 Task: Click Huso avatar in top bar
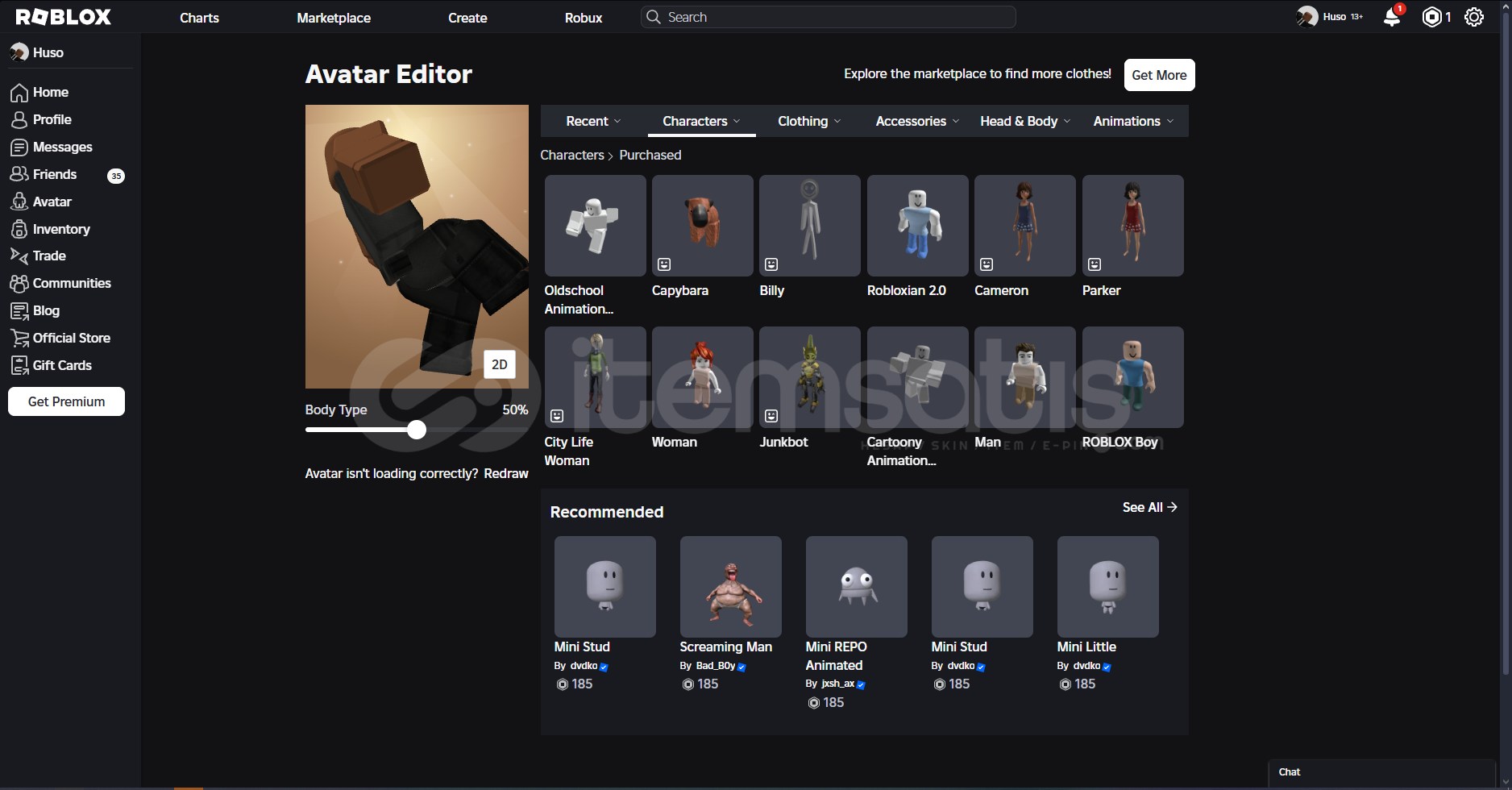click(1307, 17)
